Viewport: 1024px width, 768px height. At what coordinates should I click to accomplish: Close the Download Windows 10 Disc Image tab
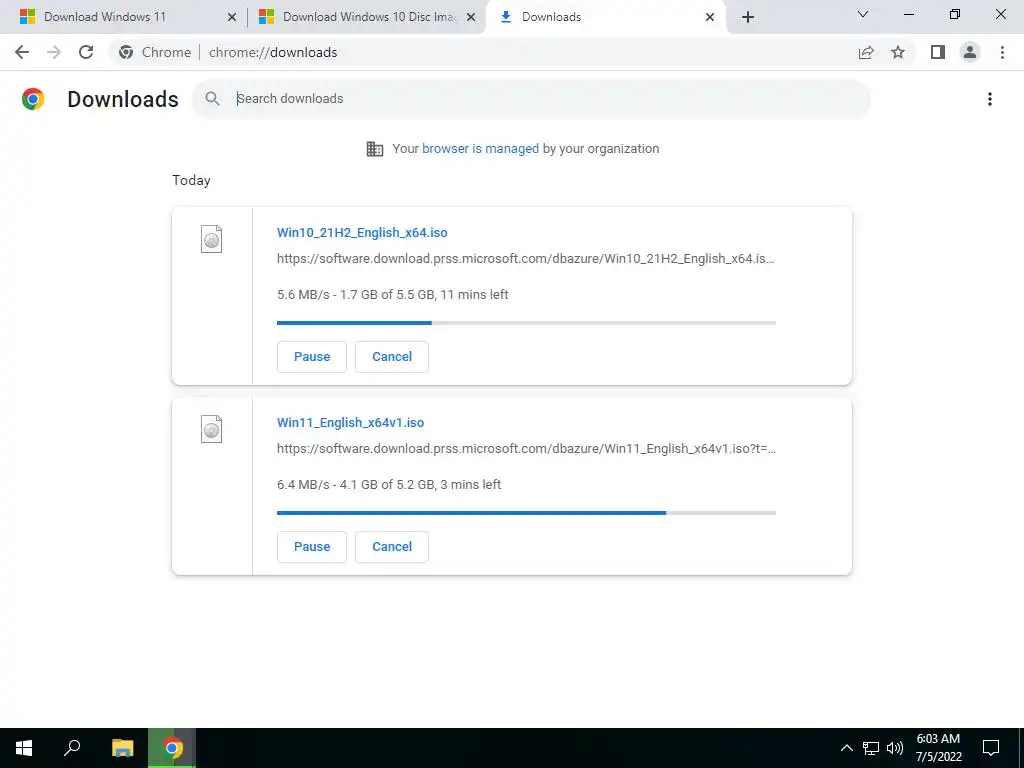pyautogui.click(x=471, y=17)
